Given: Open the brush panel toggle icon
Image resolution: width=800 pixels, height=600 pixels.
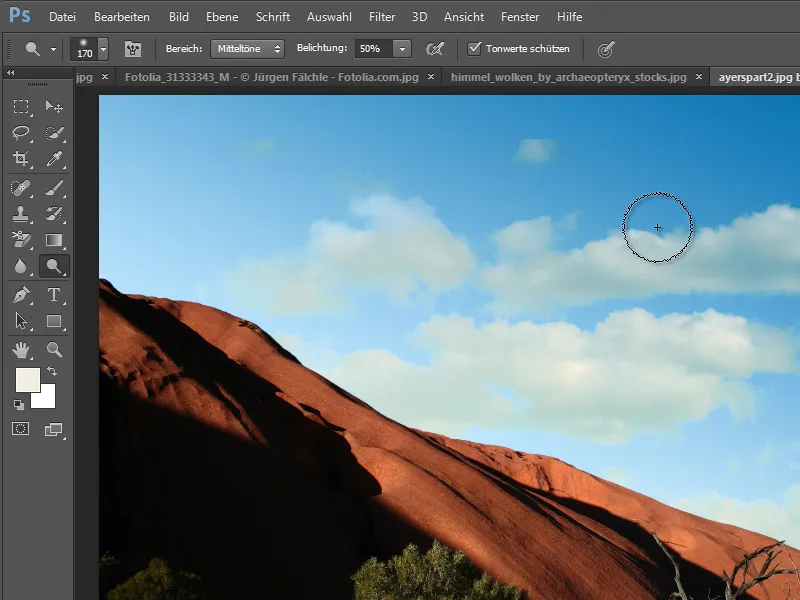Looking at the screenshot, I should 133,49.
